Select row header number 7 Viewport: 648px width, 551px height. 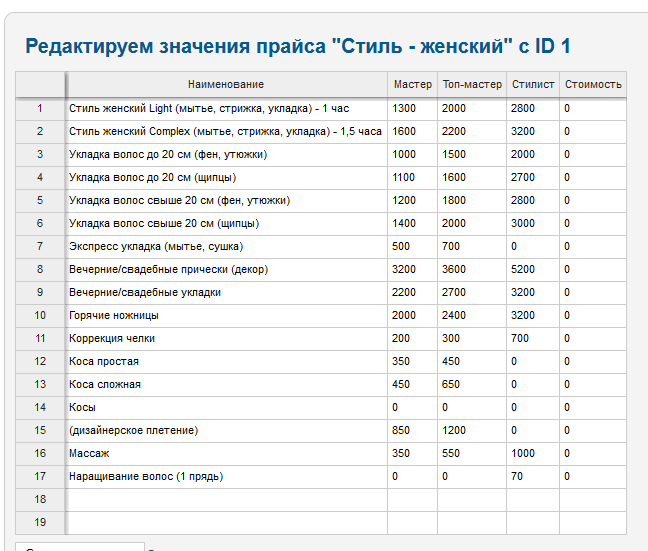(40, 247)
